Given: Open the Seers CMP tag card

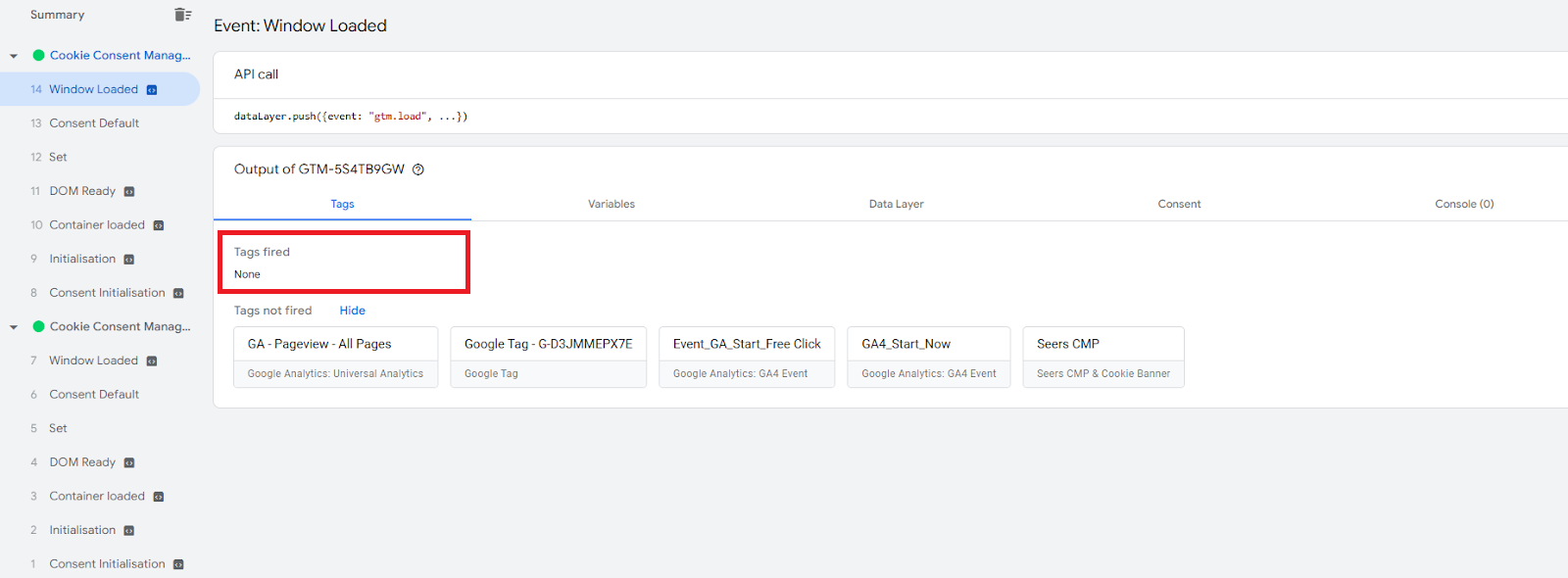Looking at the screenshot, I should pyautogui.click(x=1102, y=357).
